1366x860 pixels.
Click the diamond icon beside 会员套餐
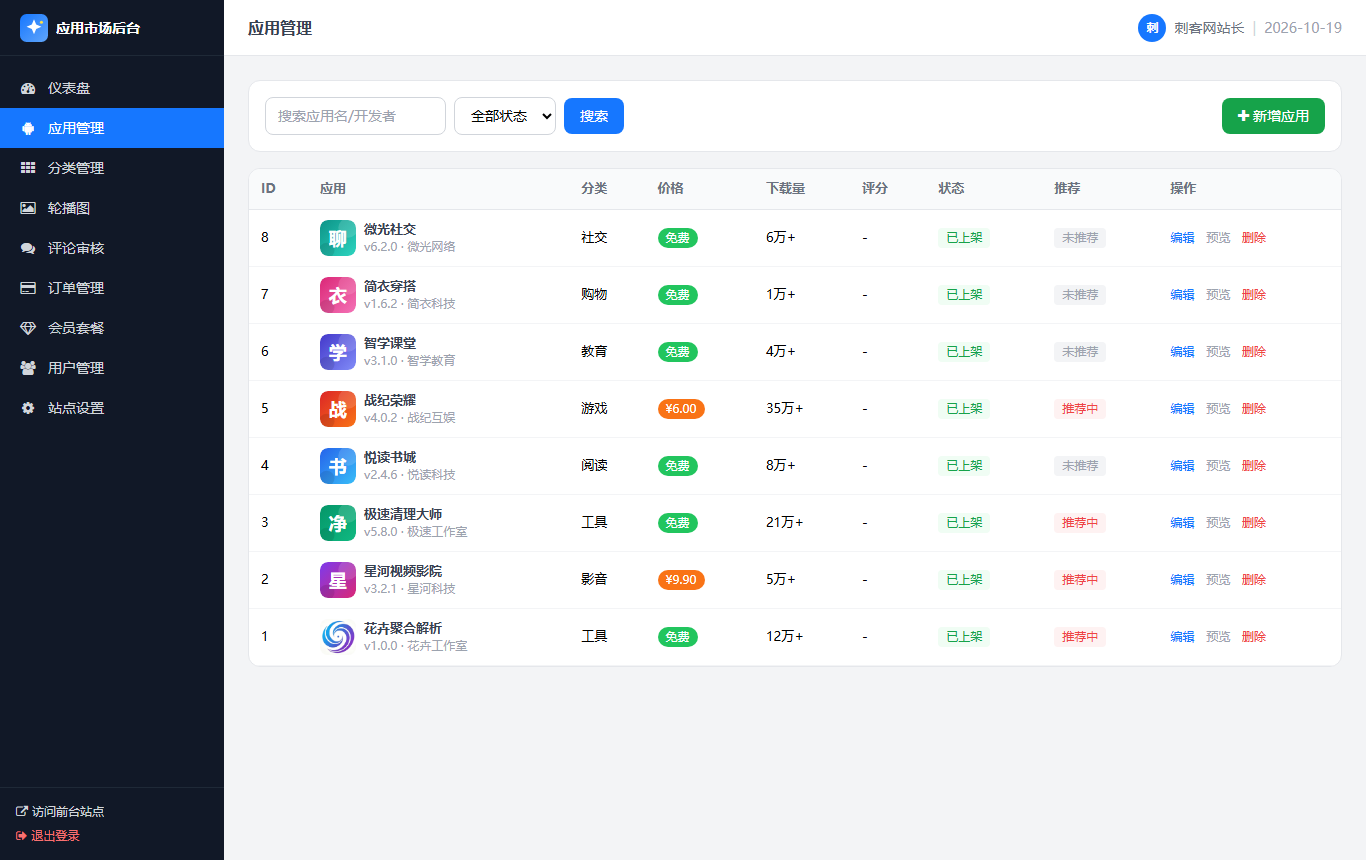tap(28, 328)
